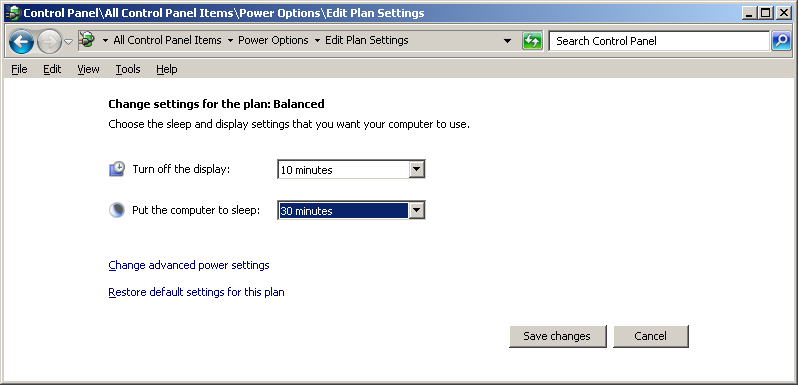Click the Turn off the display label
This screenshot has width=798, height=385.
[181, 169]
